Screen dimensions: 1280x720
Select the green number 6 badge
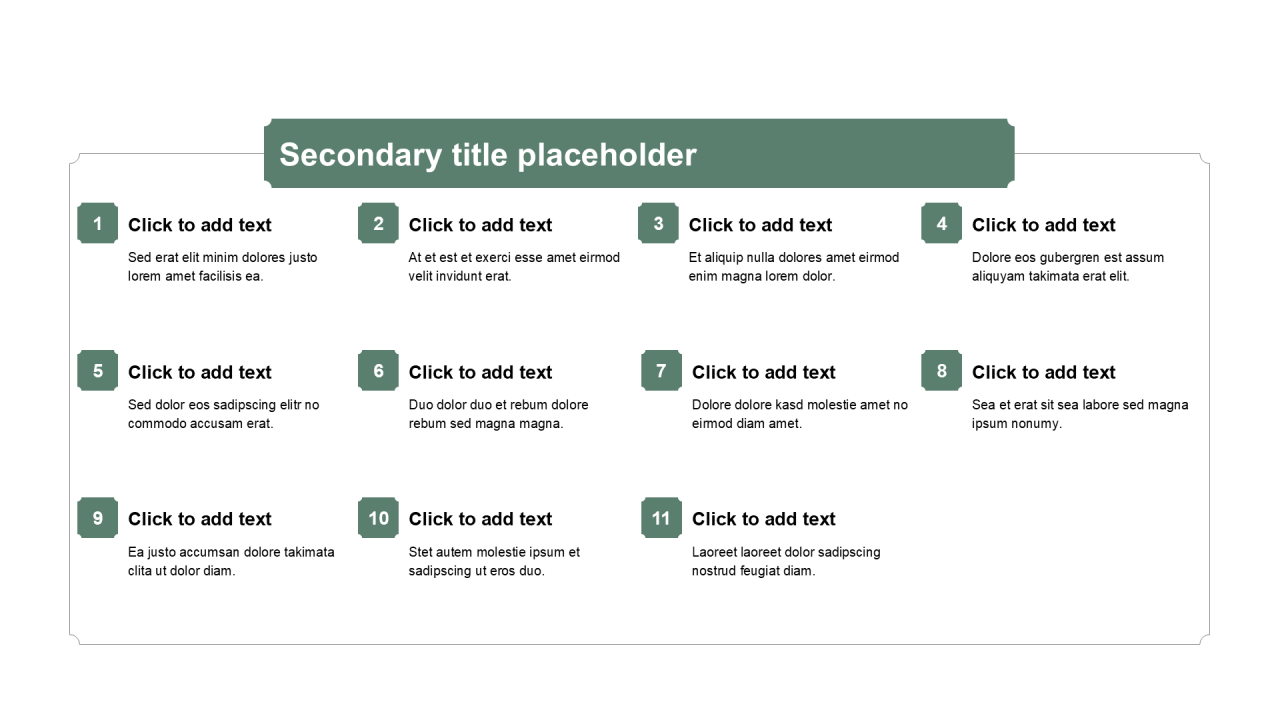point(378,371)
